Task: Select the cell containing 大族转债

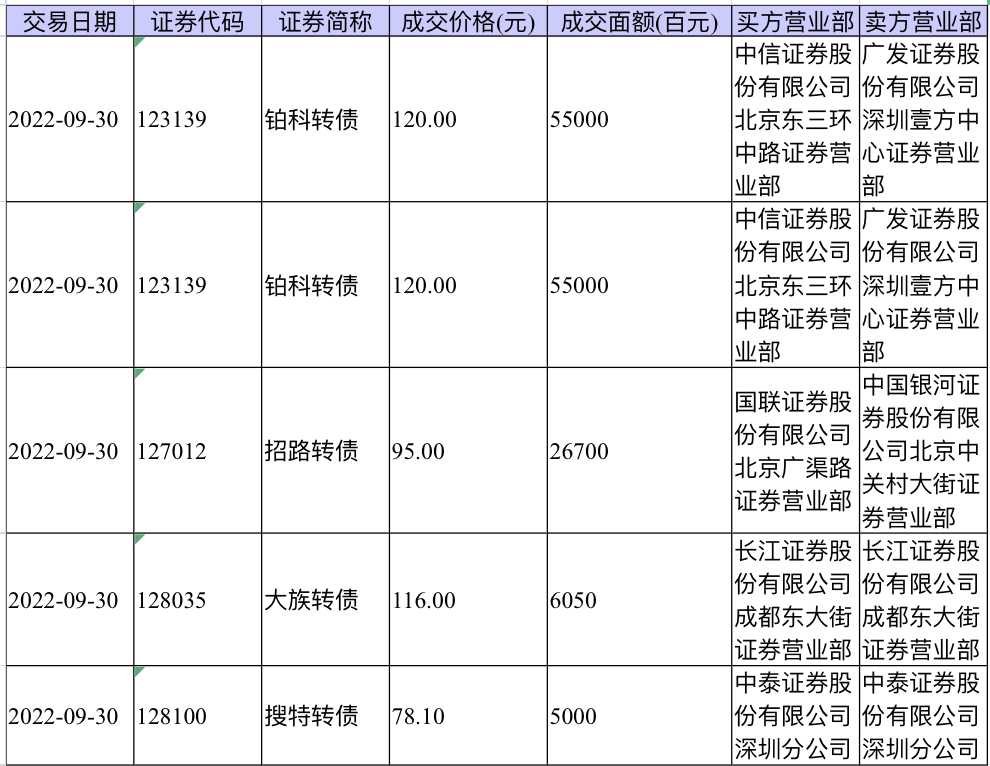Action: (x=325, y=599)
